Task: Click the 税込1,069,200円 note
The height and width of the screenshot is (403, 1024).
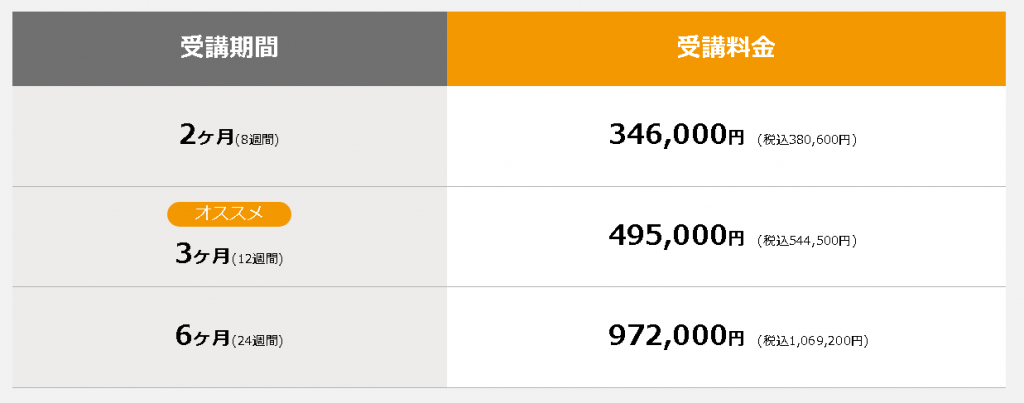Action: pyautogui.click(x=812, y=340)
